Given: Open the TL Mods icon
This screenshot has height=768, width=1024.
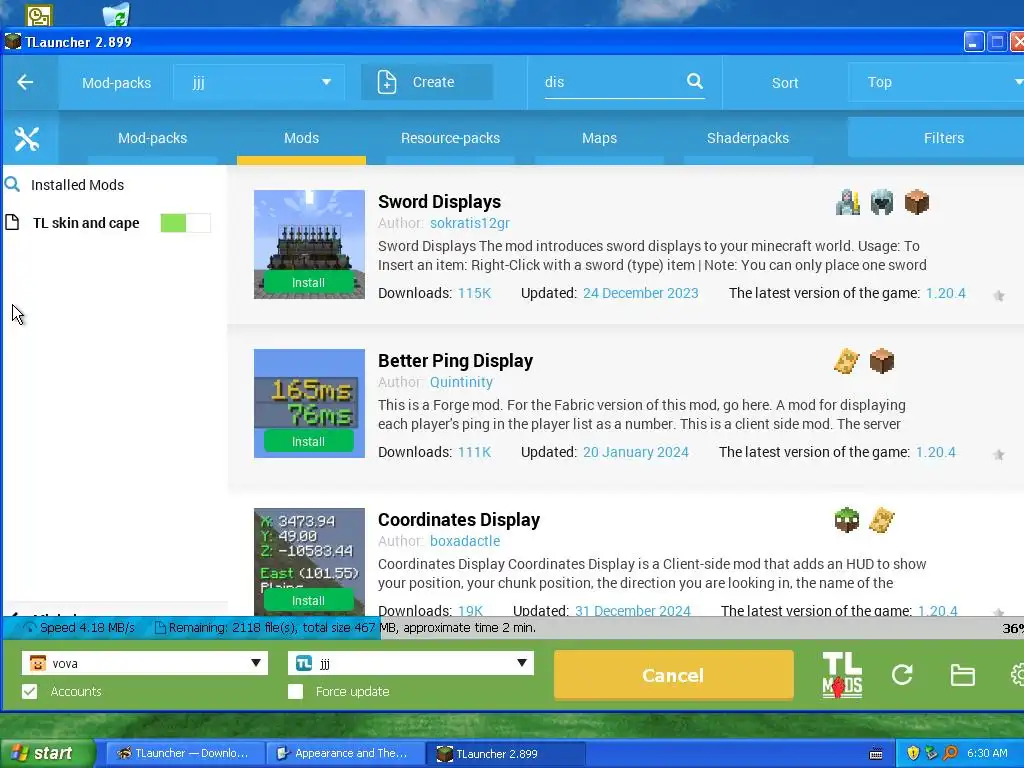Looking at the screenshot, I should click(842, 675).
